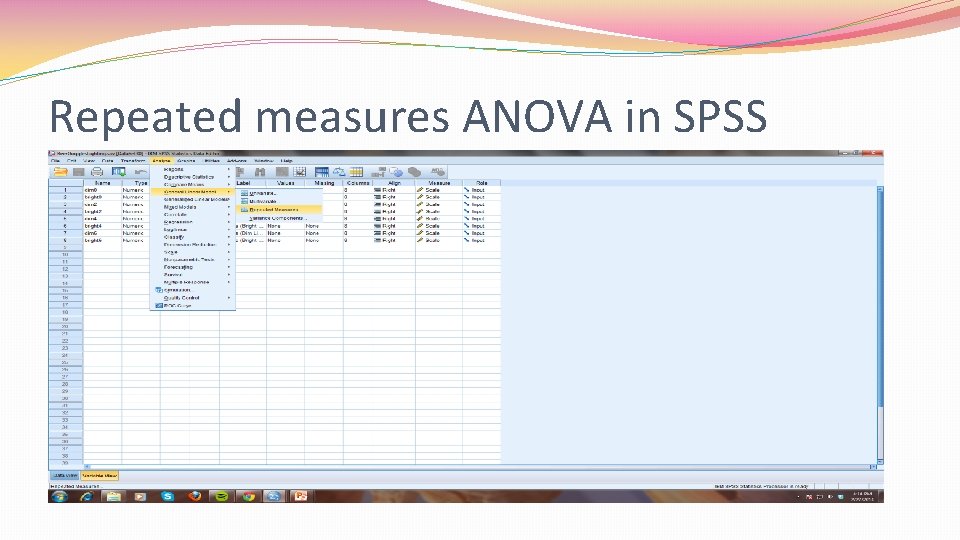Click the Role column header
The height and width of the screenshot is (540, 960).
(x=482, y=183)
